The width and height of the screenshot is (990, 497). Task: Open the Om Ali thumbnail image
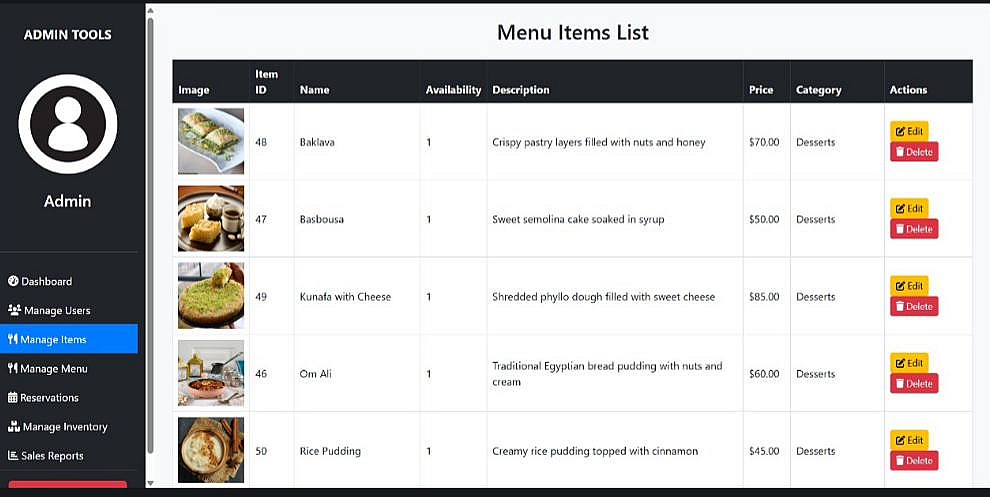click(x=211, y=373)
